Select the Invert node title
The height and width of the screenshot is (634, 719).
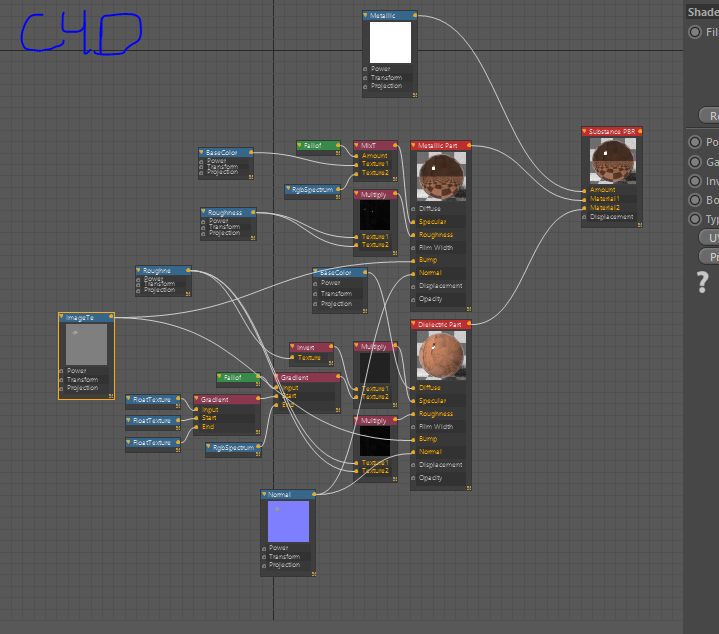pyautogui.click(x=305, y=347)
